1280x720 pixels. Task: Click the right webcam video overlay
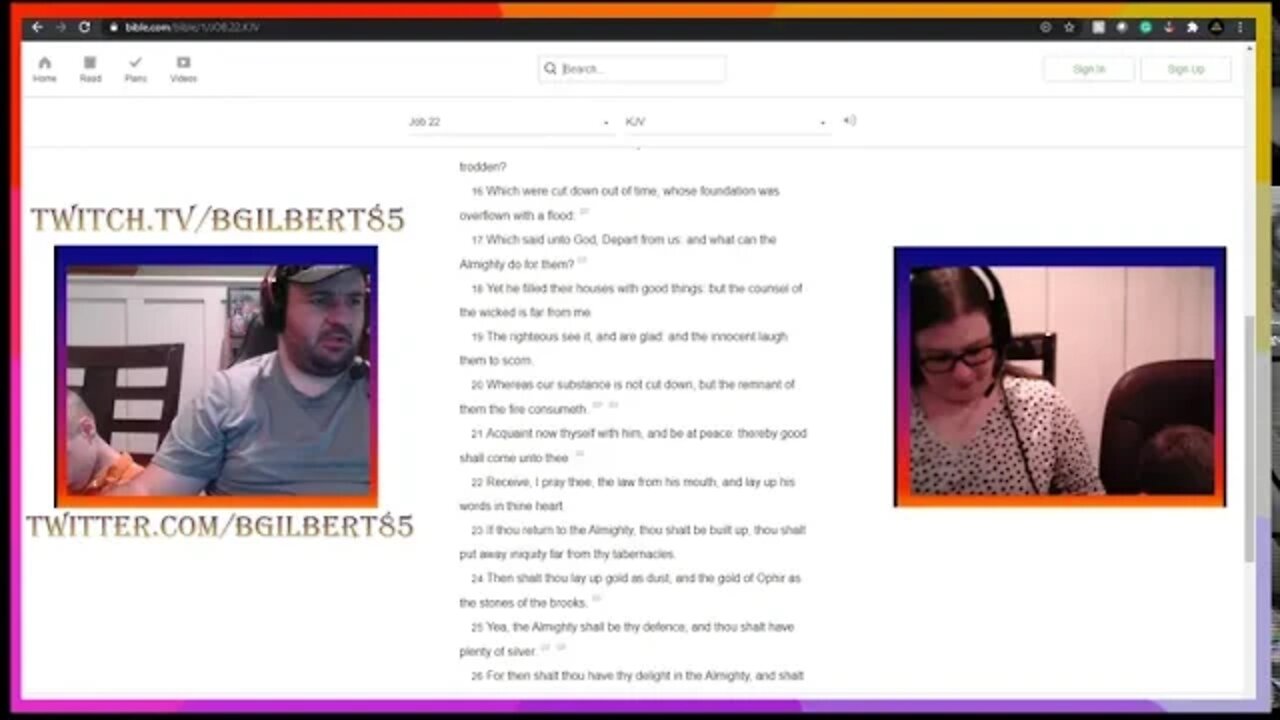click(x=1060, y=376)
